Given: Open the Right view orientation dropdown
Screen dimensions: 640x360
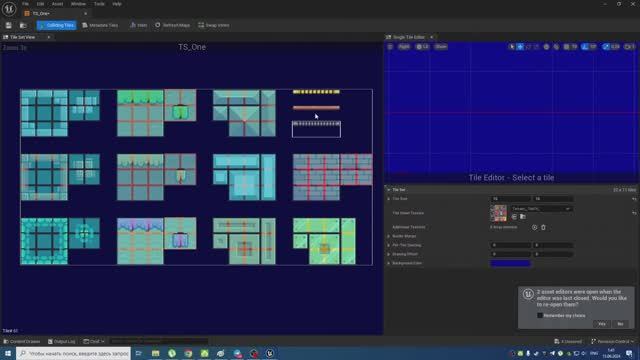Looking at the screenshot, I should tap(404, 47).
